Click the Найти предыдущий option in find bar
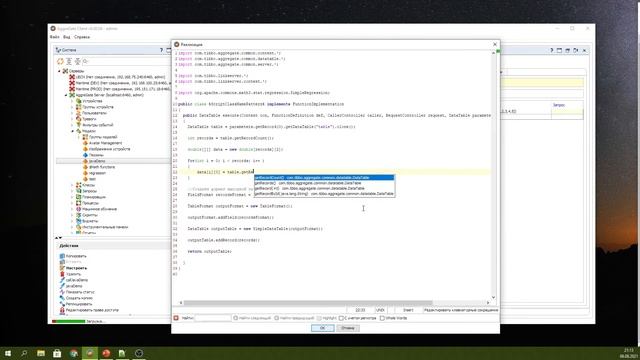The width and height of the screenshot is (640, 360). [x=294, y=318]
